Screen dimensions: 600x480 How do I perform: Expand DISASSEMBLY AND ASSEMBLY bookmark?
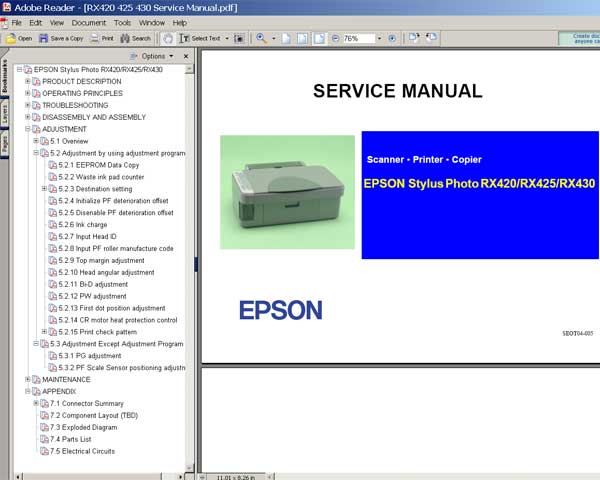coord(28,117)
